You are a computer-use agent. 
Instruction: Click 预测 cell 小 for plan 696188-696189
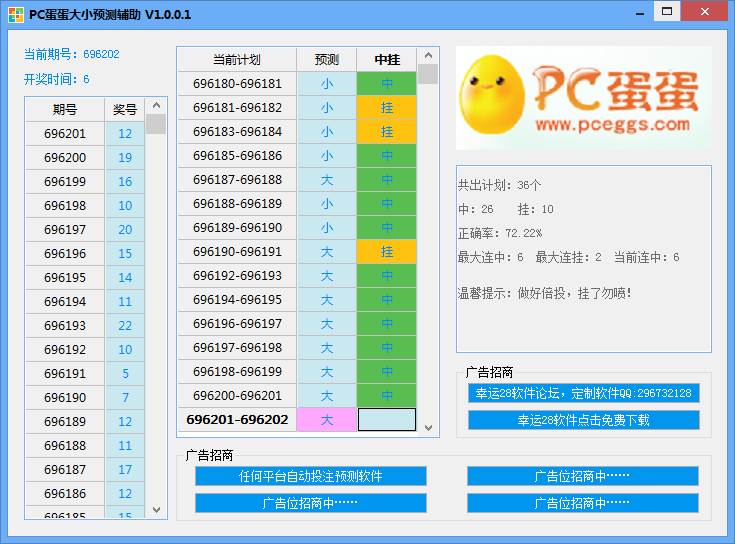[x=327, y=203]
